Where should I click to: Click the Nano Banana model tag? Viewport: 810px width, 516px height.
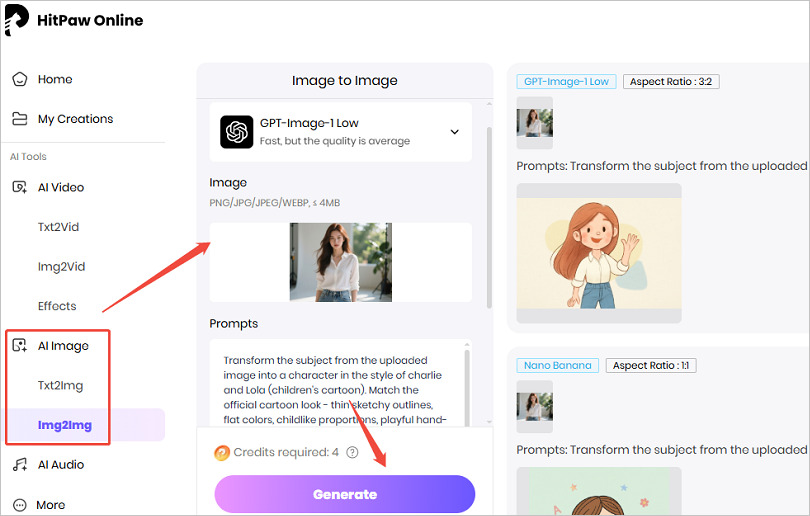(x=557, y=365)
